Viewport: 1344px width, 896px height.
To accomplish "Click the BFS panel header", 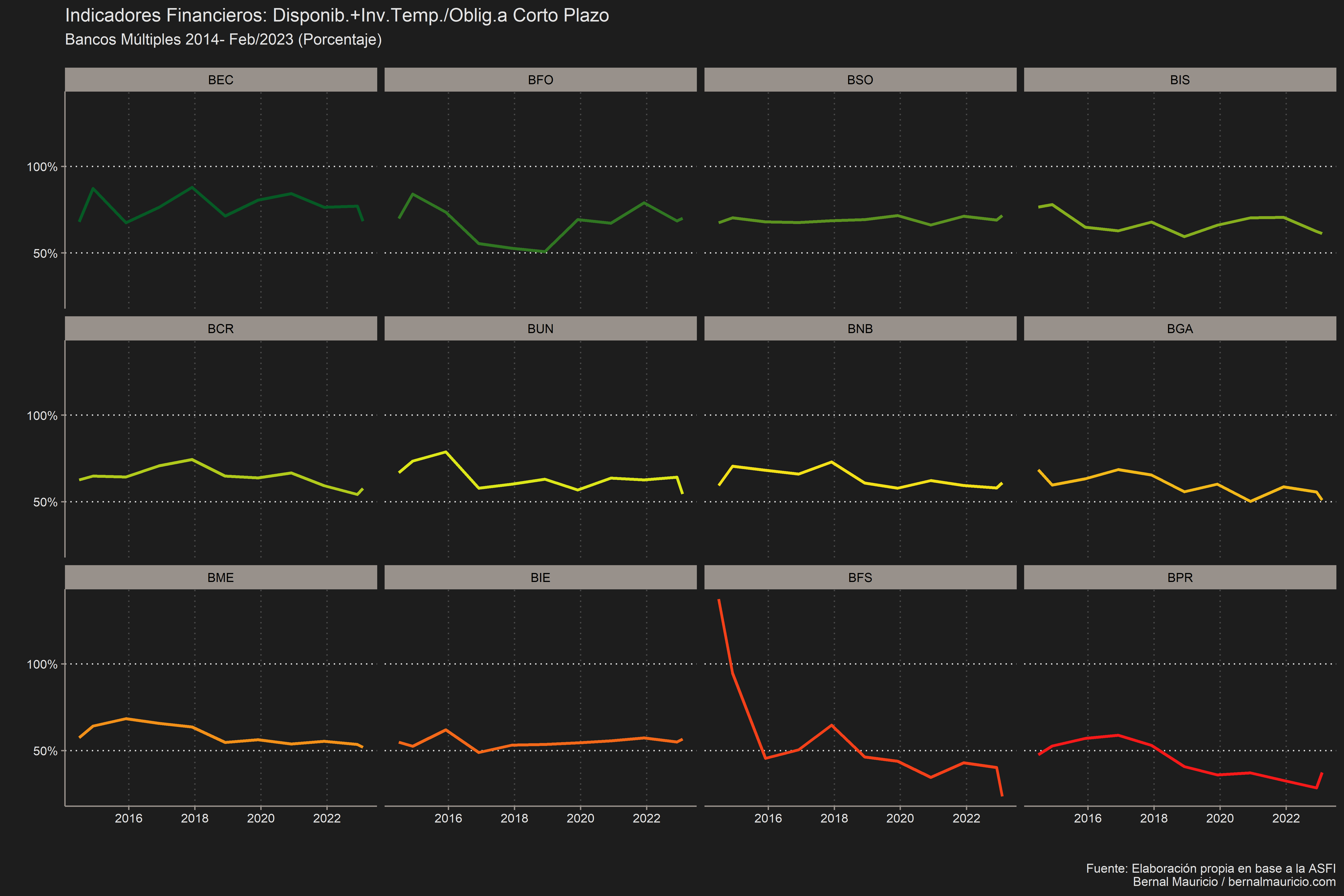I will [x=860, y=577].
